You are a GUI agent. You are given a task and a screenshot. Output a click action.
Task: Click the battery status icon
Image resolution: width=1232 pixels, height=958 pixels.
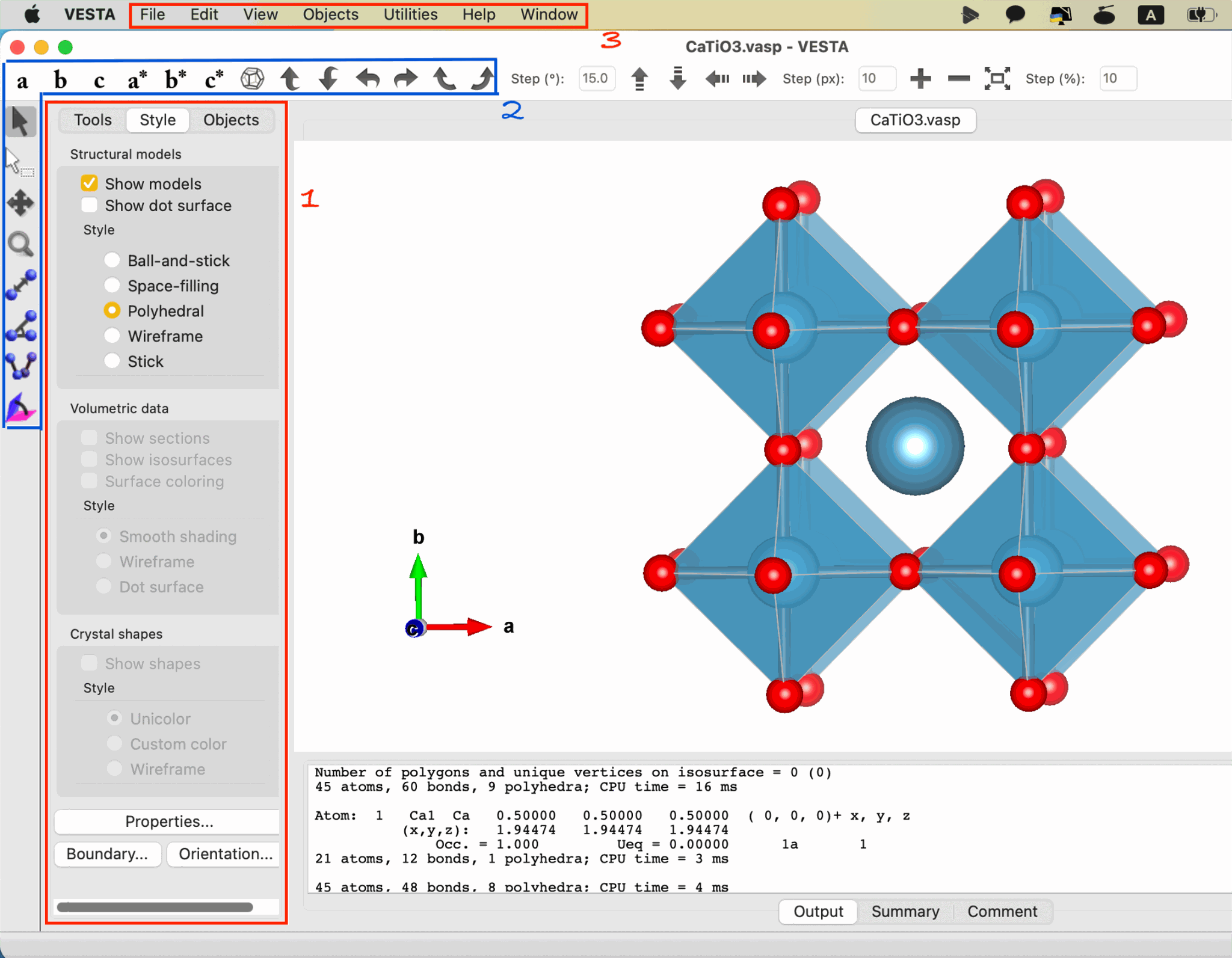[1201, 14]
